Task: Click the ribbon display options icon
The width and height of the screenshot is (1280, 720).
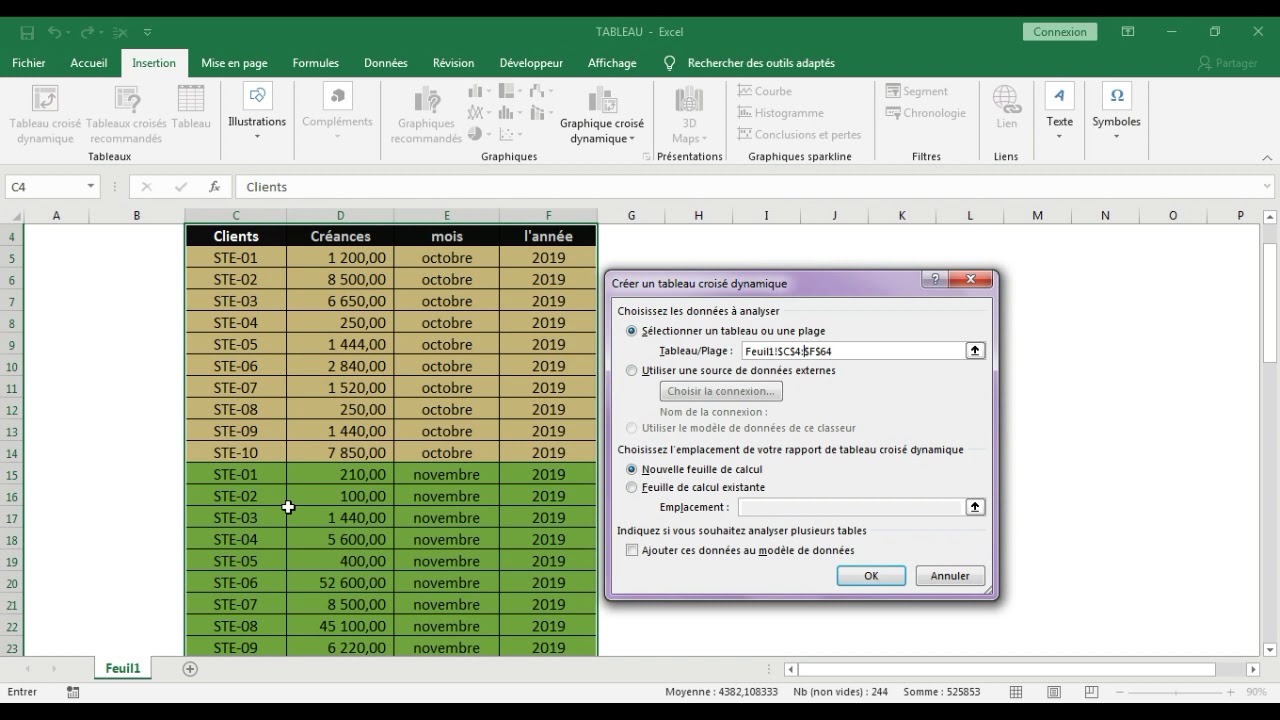Action: coord(1128,32)
